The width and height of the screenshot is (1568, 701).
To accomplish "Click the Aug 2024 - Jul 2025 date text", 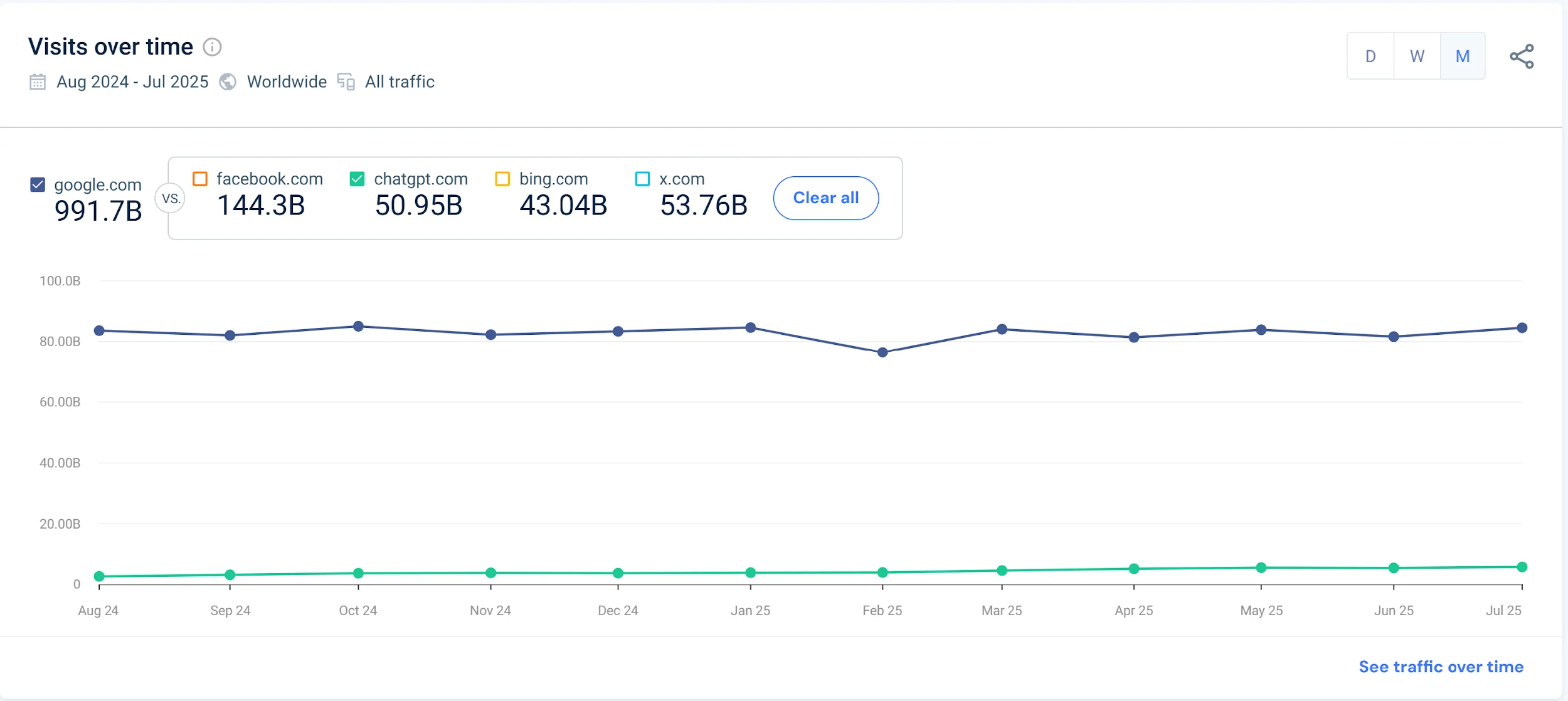I will click(x=132, y=82).
